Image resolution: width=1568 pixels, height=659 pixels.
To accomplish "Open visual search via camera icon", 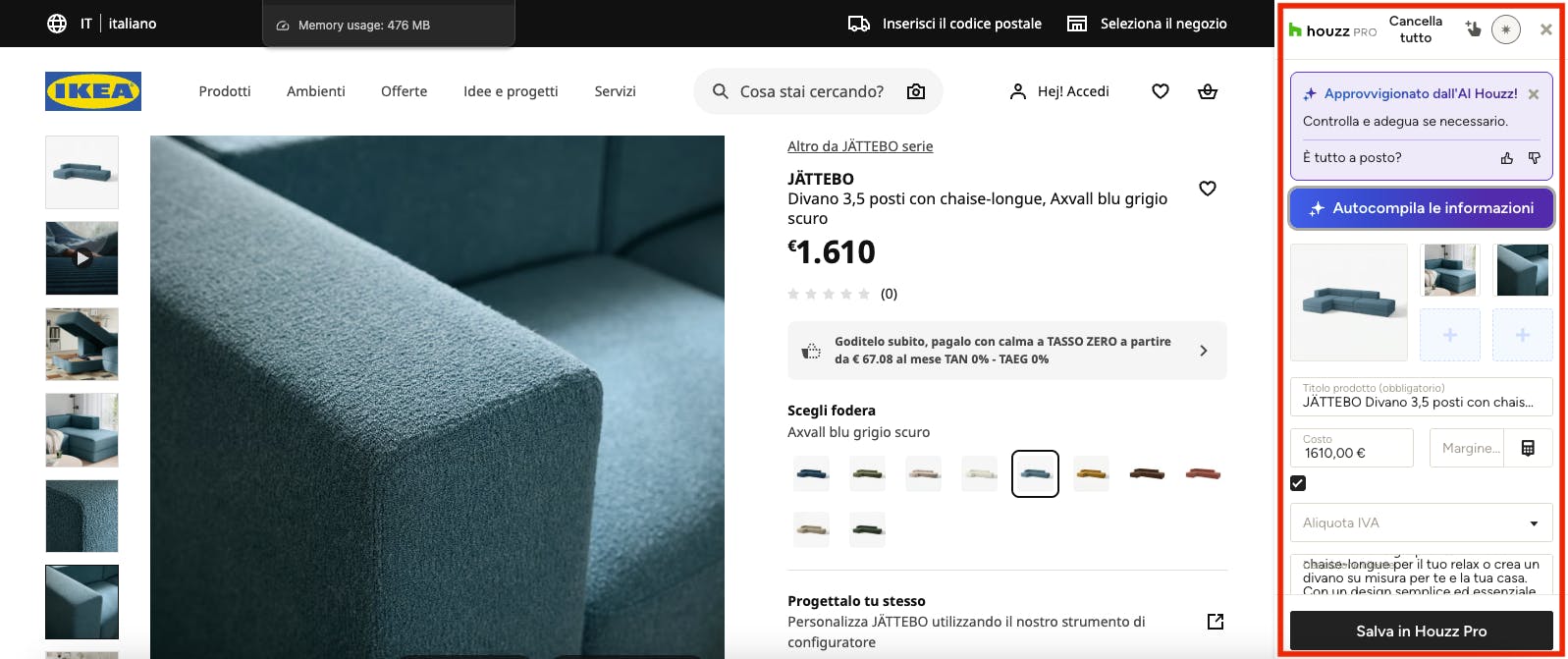I will pyautogui.click(x=916, y=91).
